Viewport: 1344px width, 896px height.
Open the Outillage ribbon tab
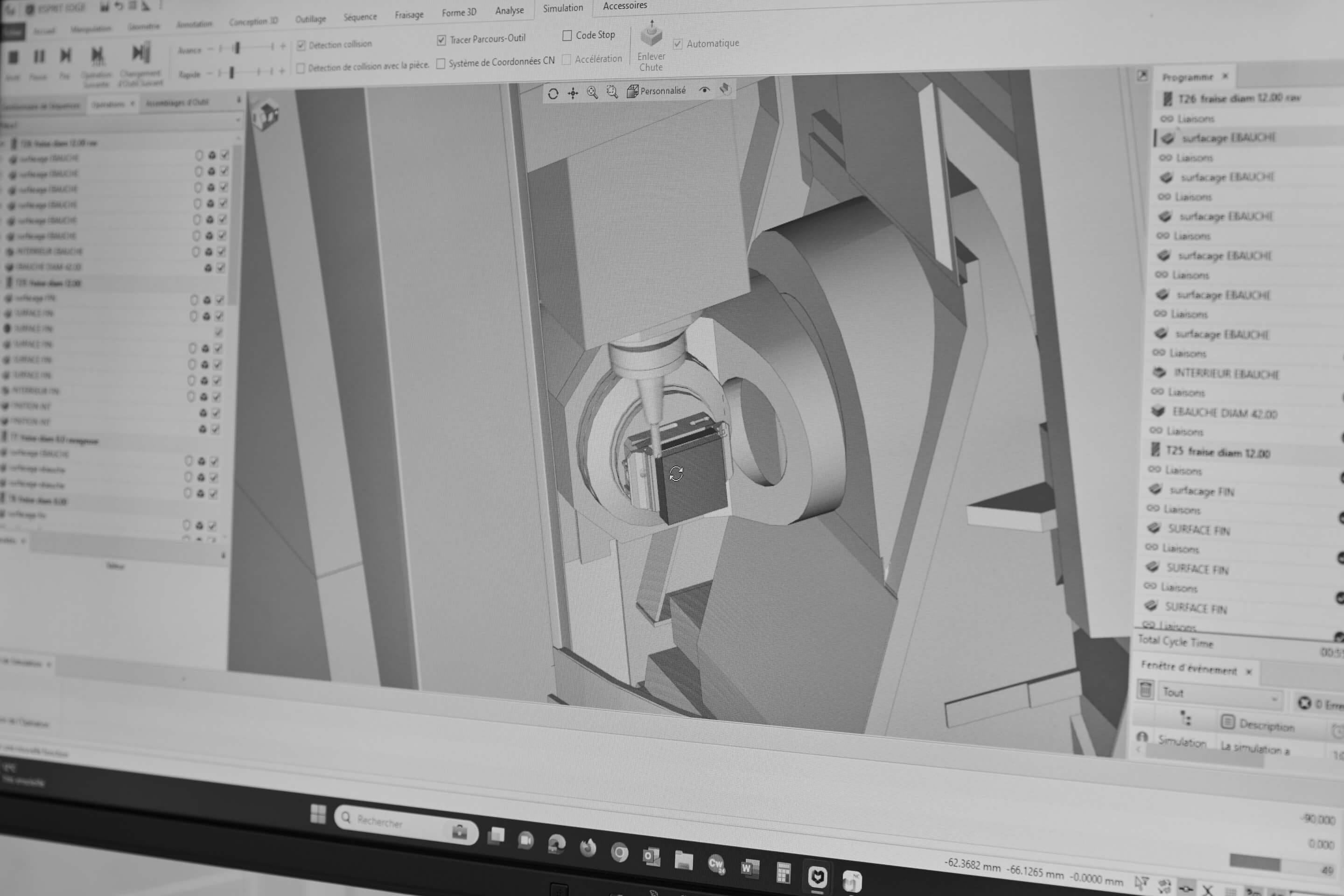tap(310, 19)
